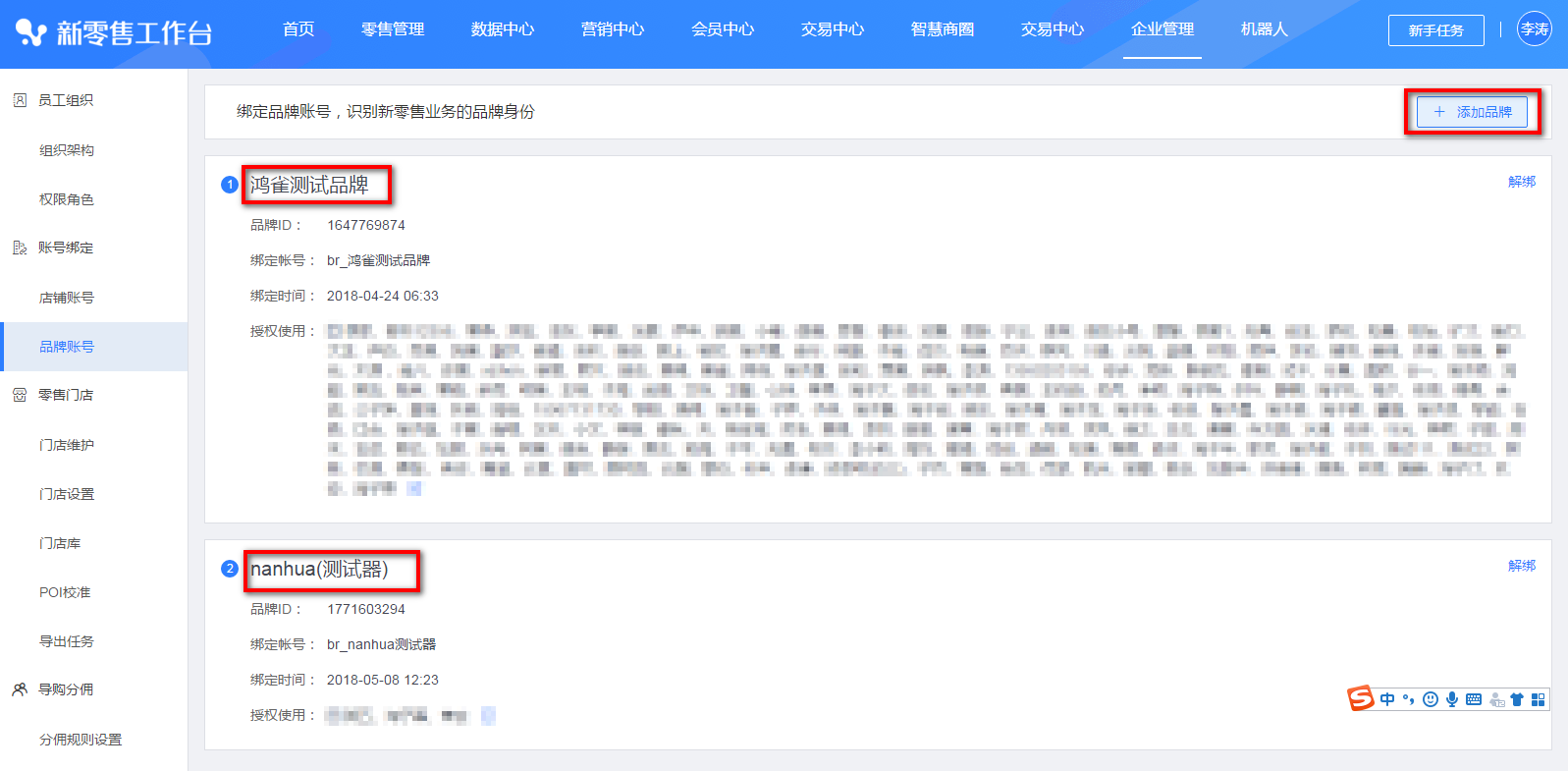This screenshot has width=1568, height=771.
Task: Open the 李涛 user avatar menu
Action: tap(1535, 29)
